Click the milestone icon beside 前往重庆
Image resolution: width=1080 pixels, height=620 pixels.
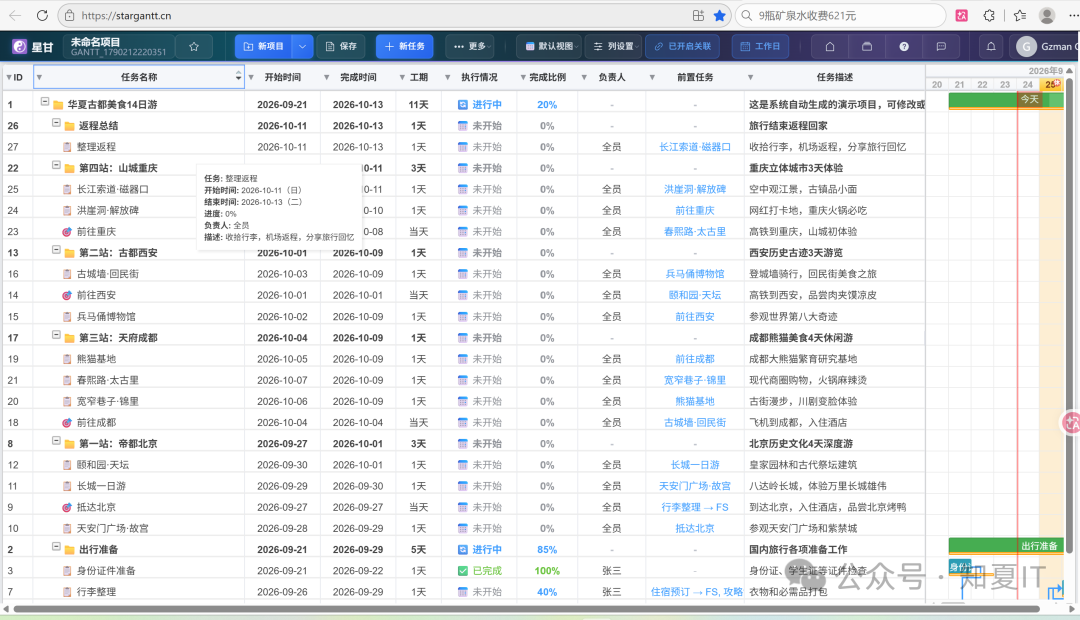[x=67, y=231]
